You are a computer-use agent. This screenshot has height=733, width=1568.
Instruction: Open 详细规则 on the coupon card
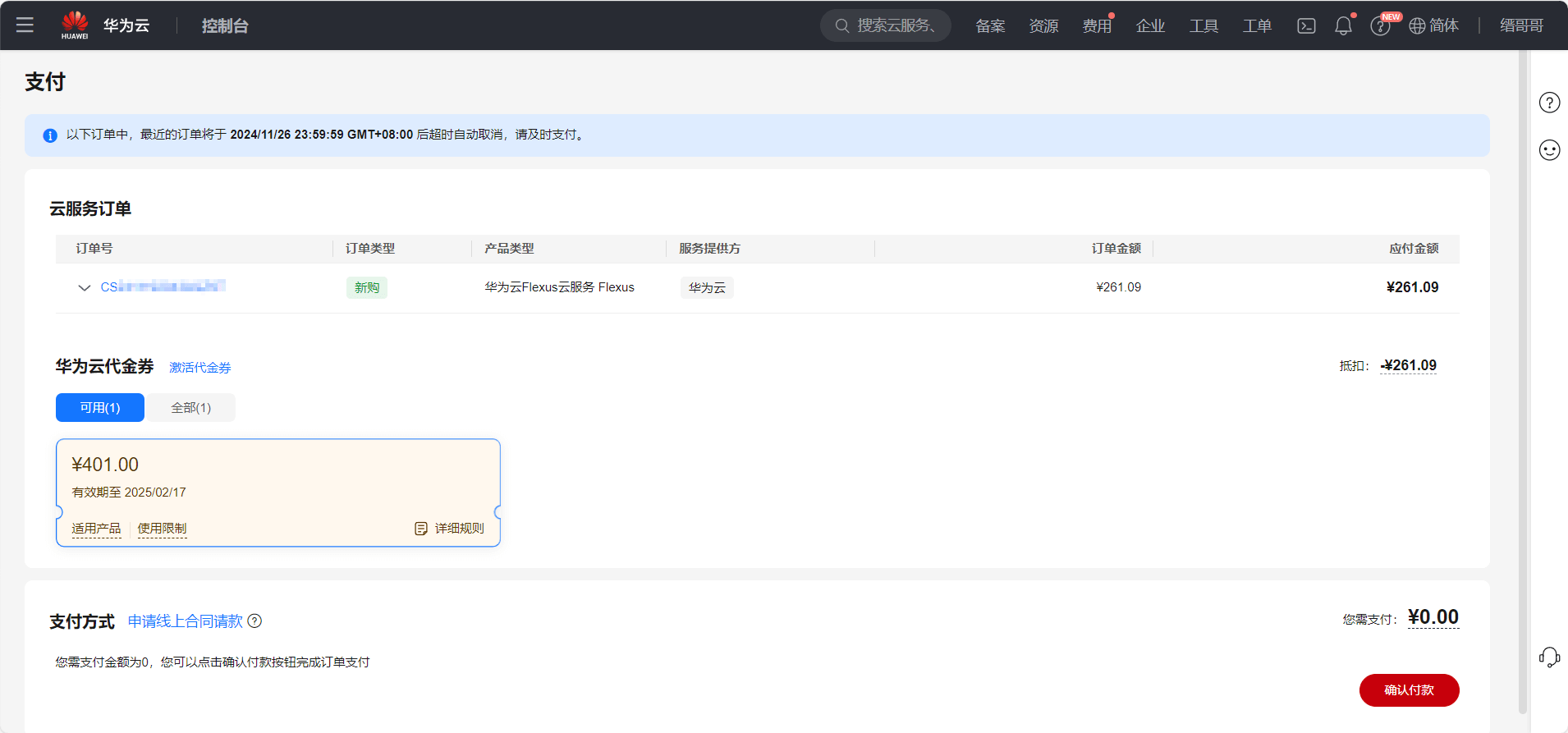pyautogui.click(x=460, y=529)
